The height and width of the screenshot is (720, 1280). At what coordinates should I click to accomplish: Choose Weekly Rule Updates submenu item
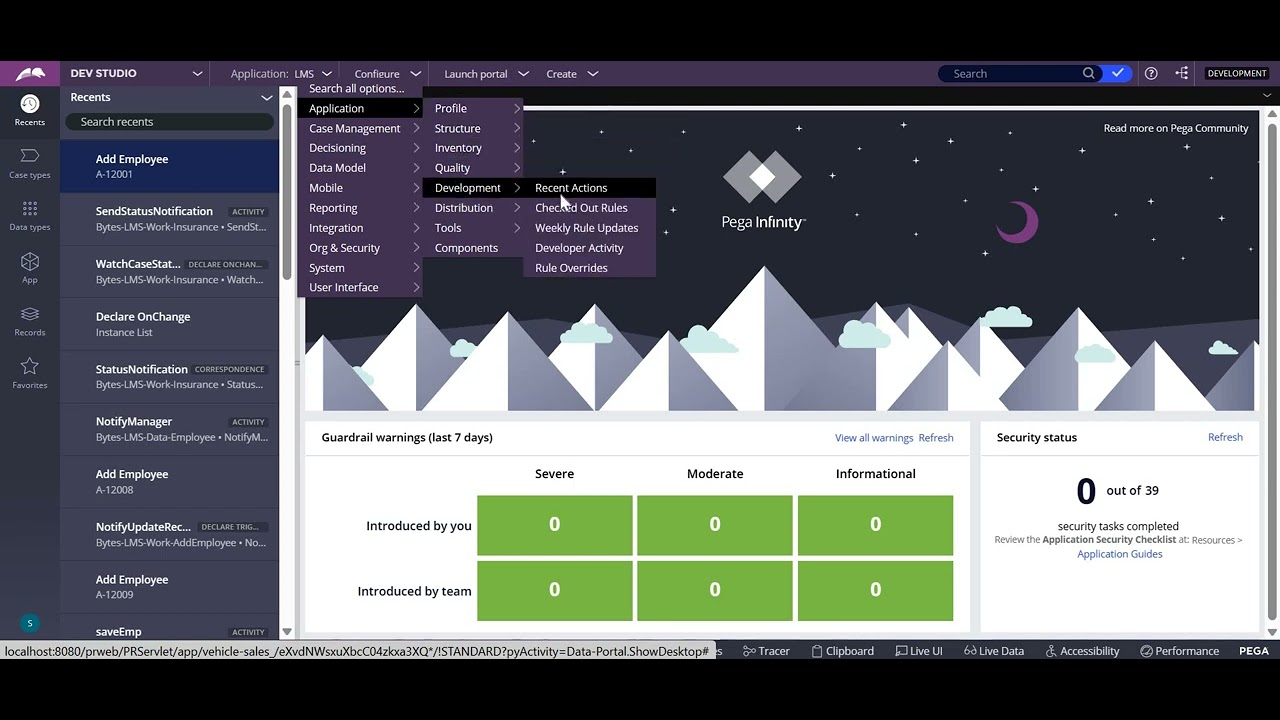pyautogui.click(x=590, y=228)
